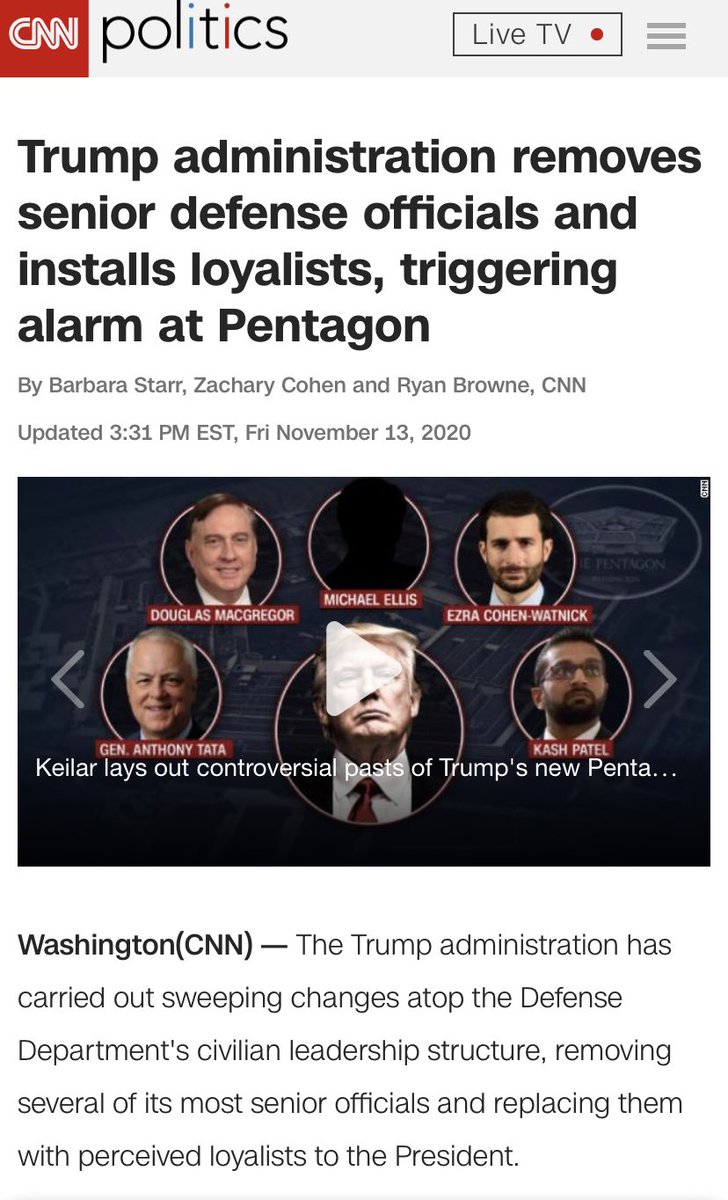728x1200 pixels.
Task: Open the hamburger menu icon
Action: 666,36
